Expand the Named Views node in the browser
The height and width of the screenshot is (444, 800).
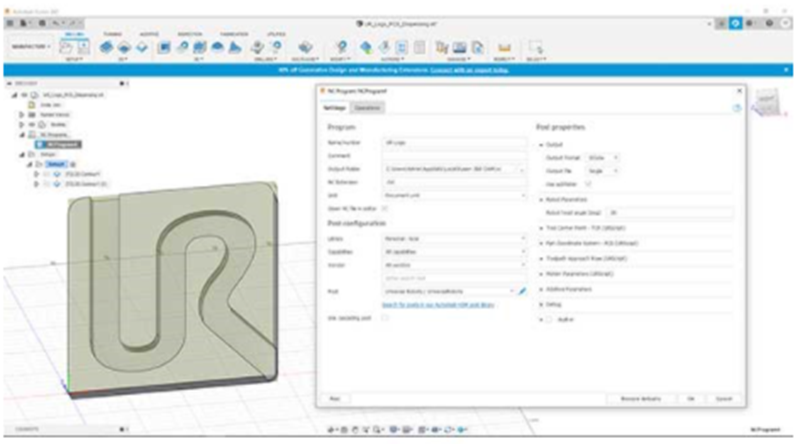point(22,115)
